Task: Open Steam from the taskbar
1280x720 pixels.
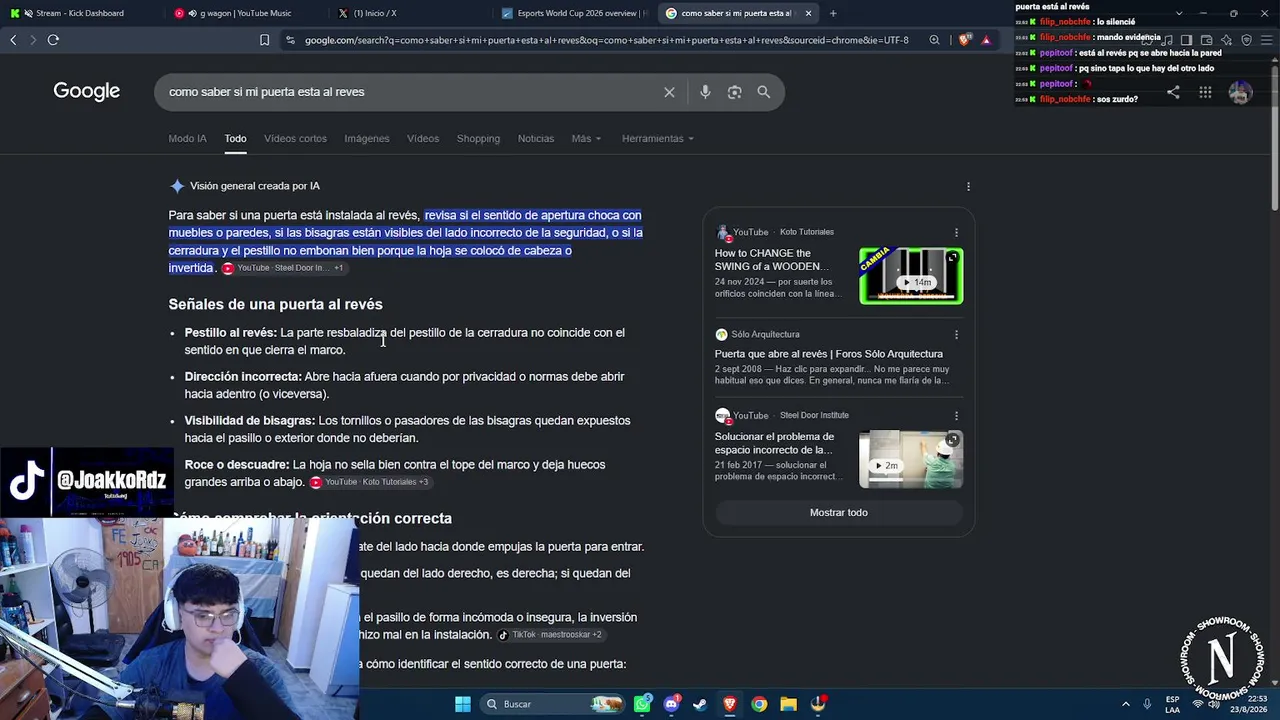Action: (700, 704)
